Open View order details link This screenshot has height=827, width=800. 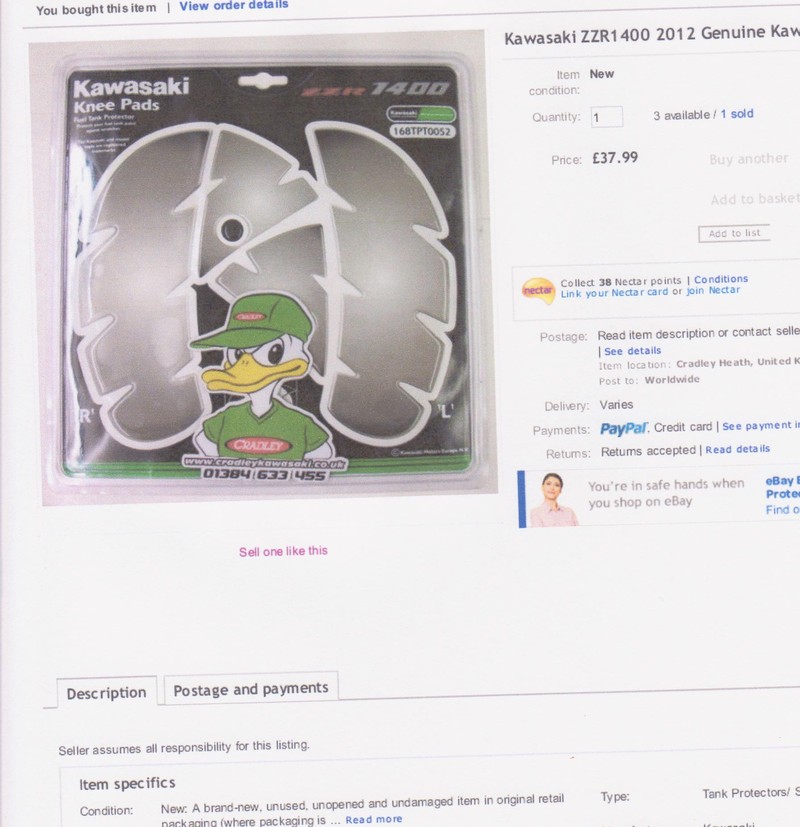click(234, 5)
